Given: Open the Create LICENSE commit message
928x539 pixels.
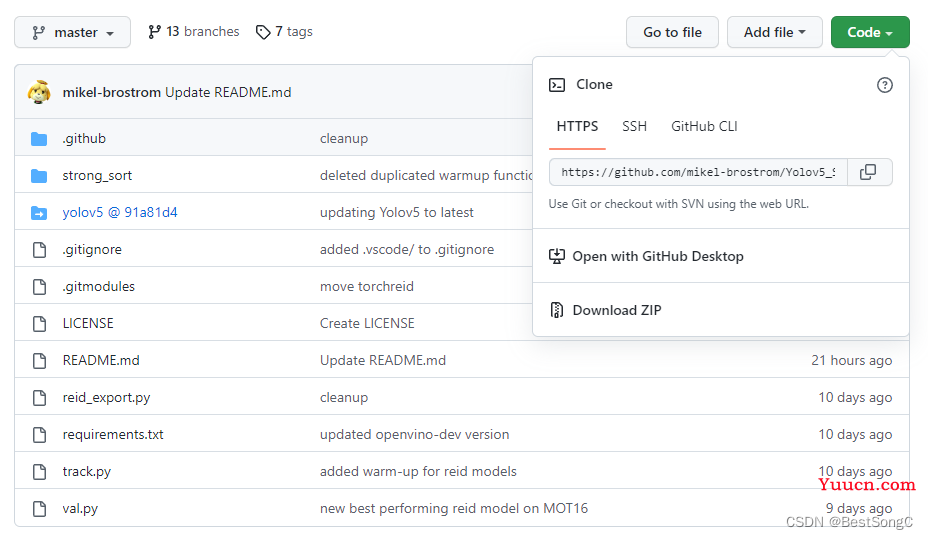Looking at the screenshot, I should (367, 324).
